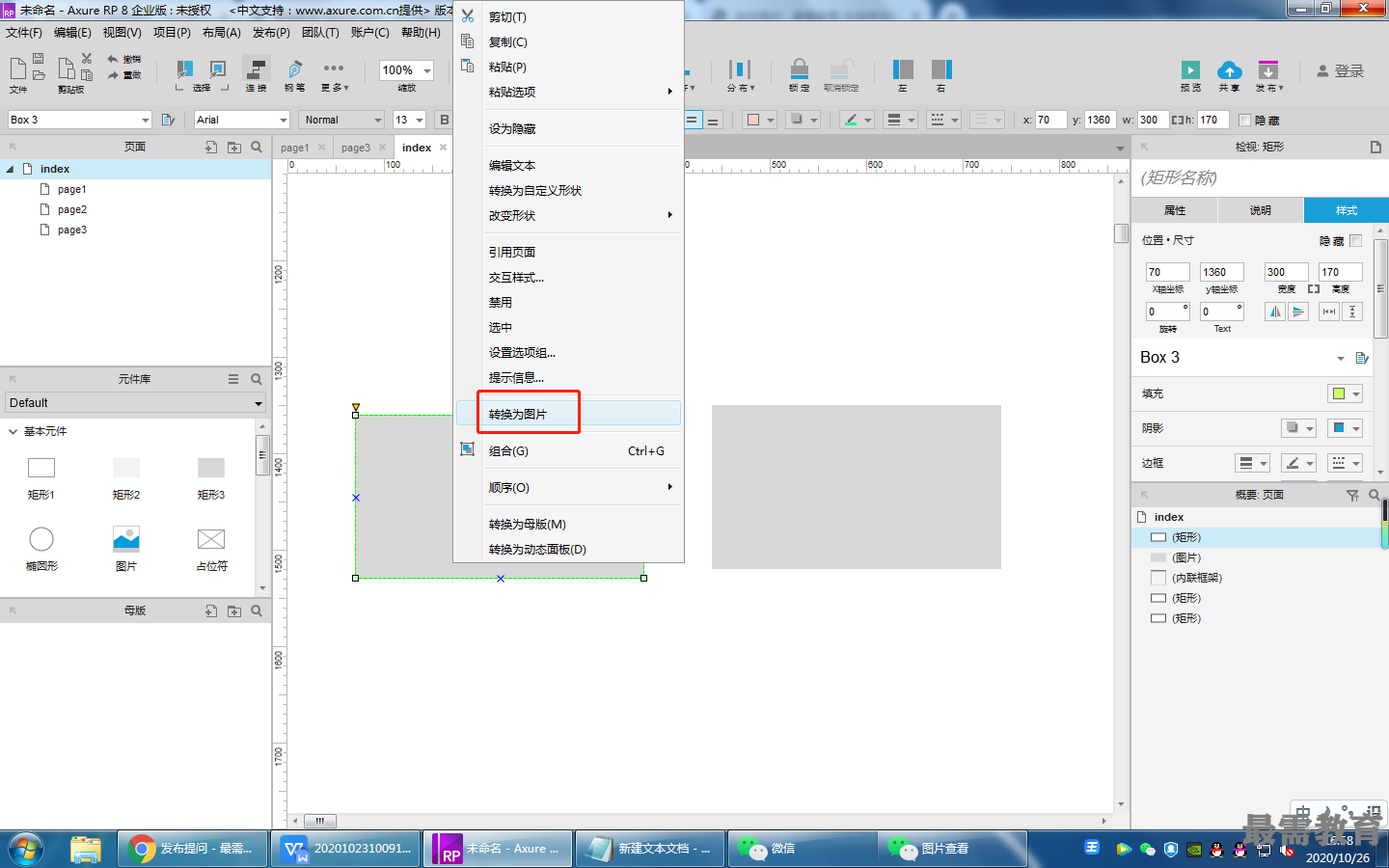This screenshot has width=1389, height=868.
Task: Click the add page icon in 页面 panel
Action: [211, 147]
